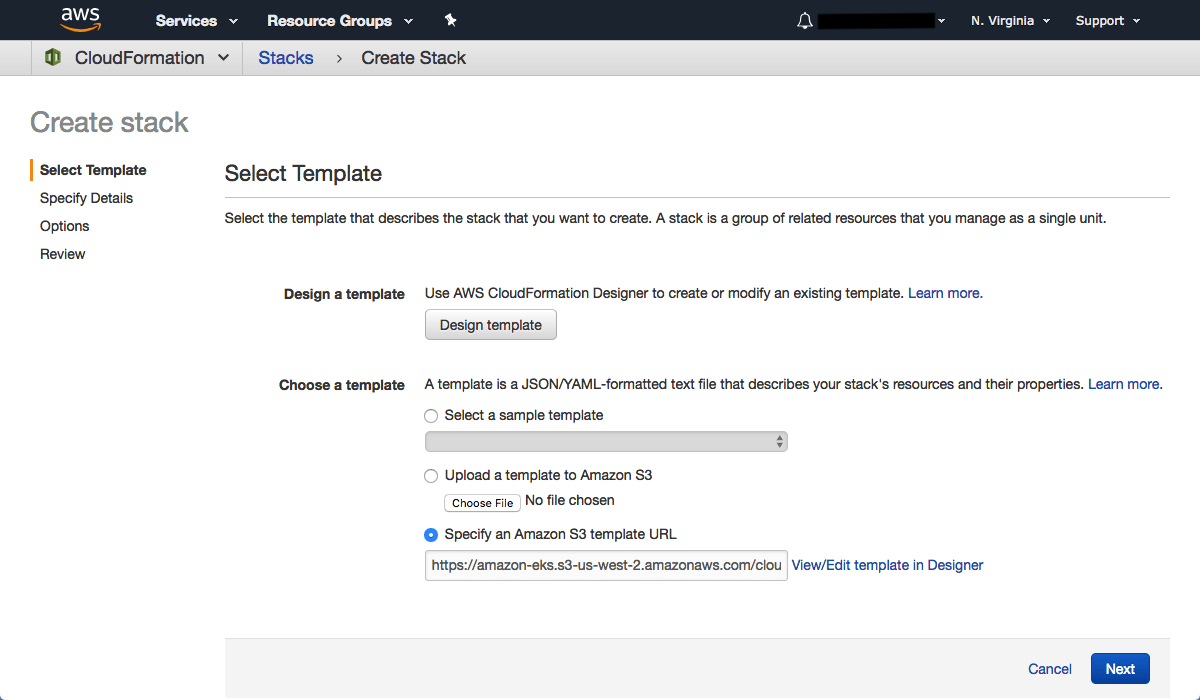Viewport: 1200px width, 700px height.
Task: Open the sample template select box
Action: pos(606,441)
